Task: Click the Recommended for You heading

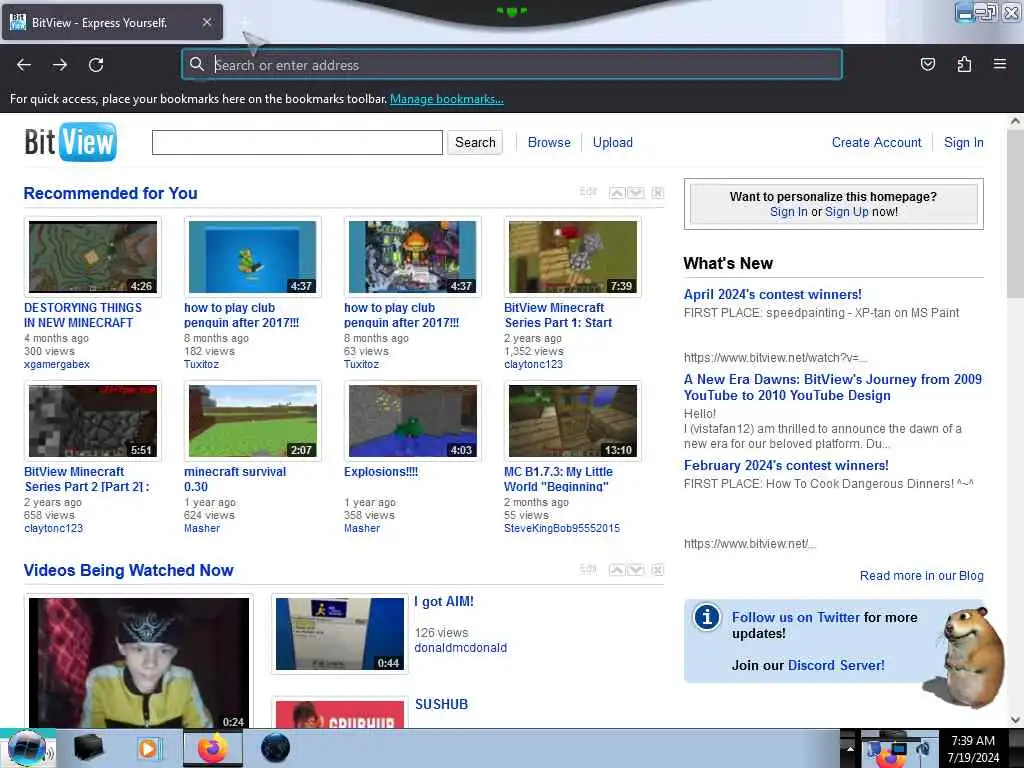Action: click(x=110, y=193)
